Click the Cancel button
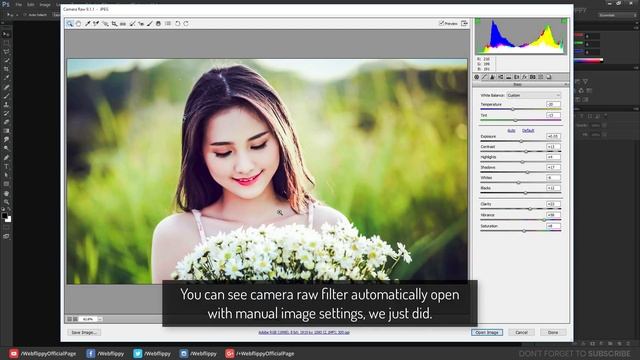The image size is (640, 360). [x=521, y=333]
